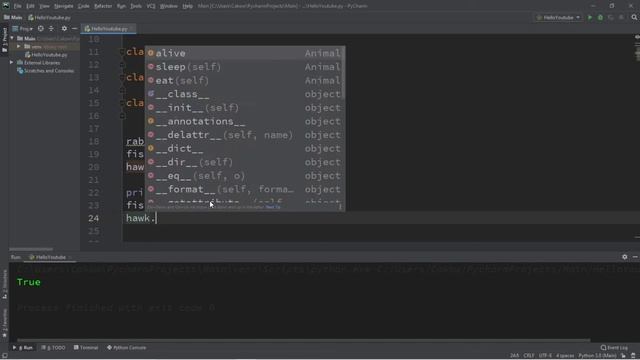Open the Run menu
640x360 pixels.
pyautogui.click(x=121, y=6)
